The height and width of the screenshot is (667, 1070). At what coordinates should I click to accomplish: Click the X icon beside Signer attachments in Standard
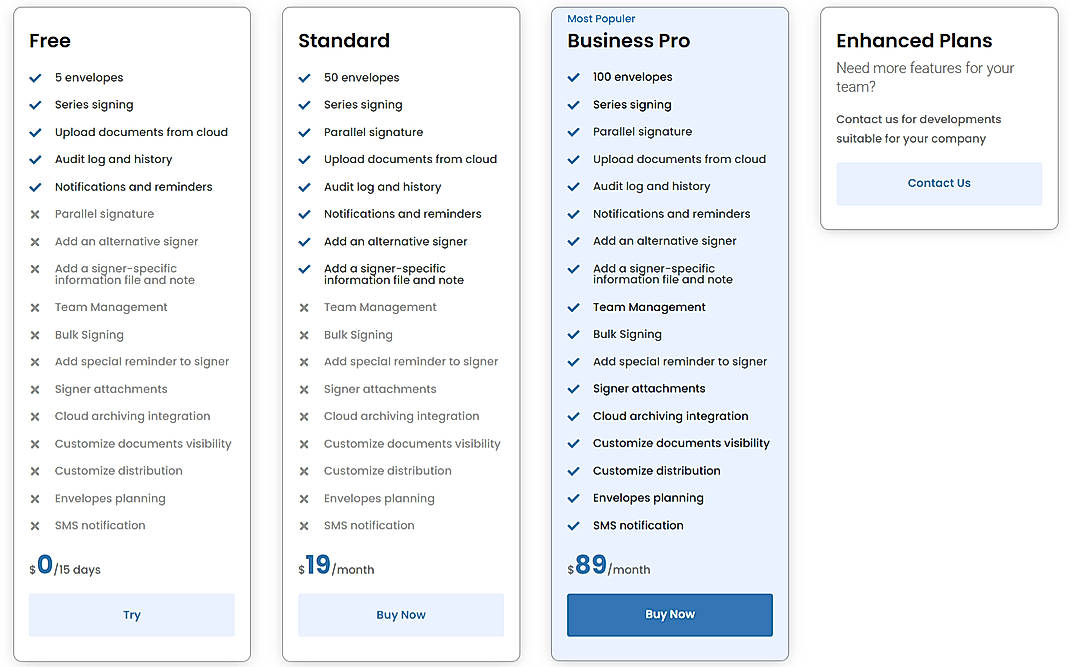pyautogui.click(x=304, y=389)
